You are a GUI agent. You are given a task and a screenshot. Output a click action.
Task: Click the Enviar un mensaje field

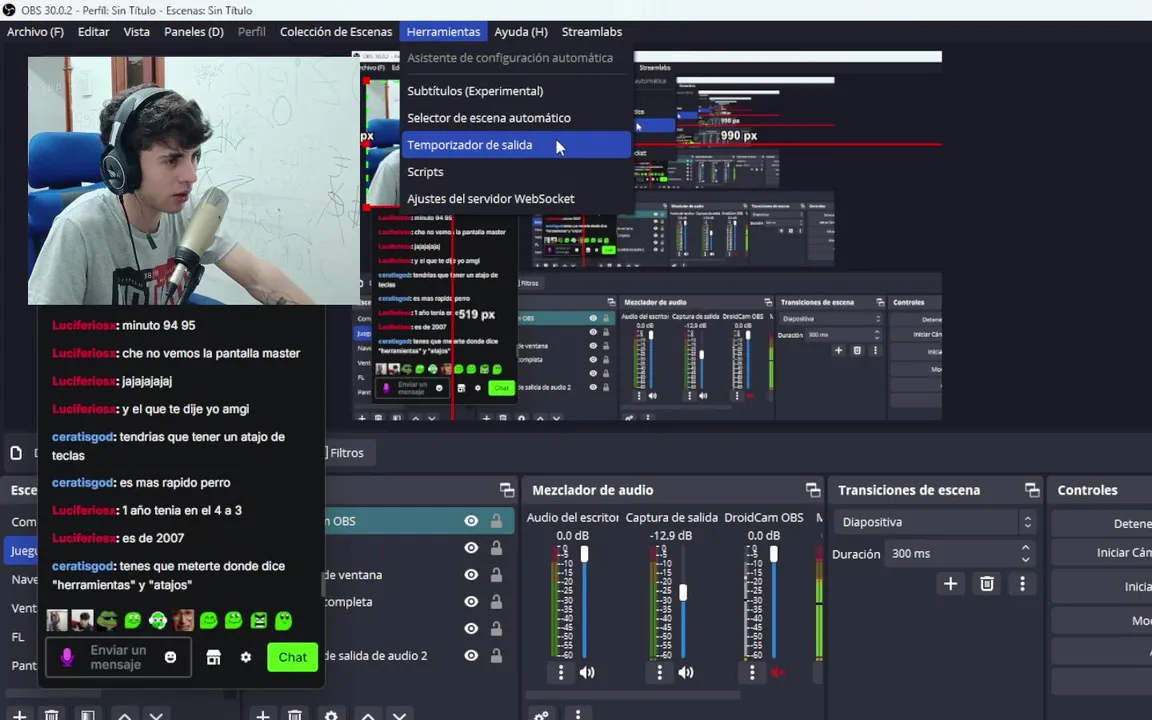118,657
